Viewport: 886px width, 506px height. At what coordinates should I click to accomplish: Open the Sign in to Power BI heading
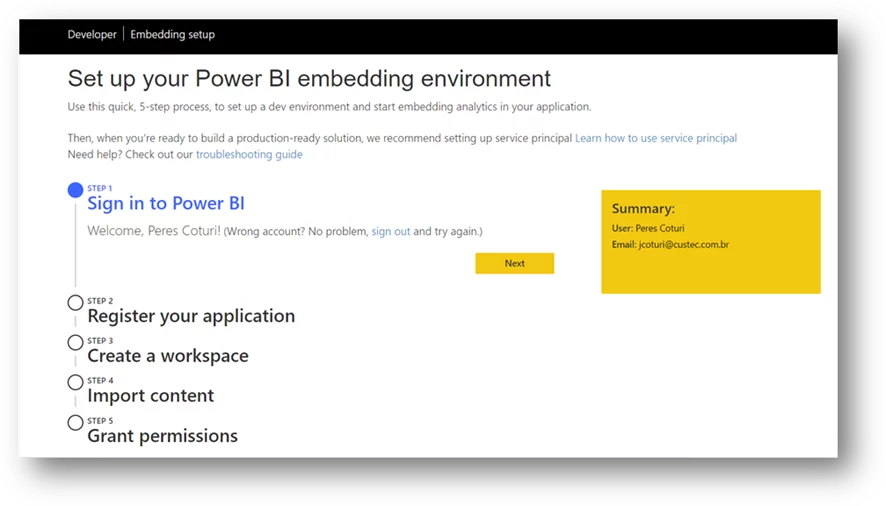[166, 204]
